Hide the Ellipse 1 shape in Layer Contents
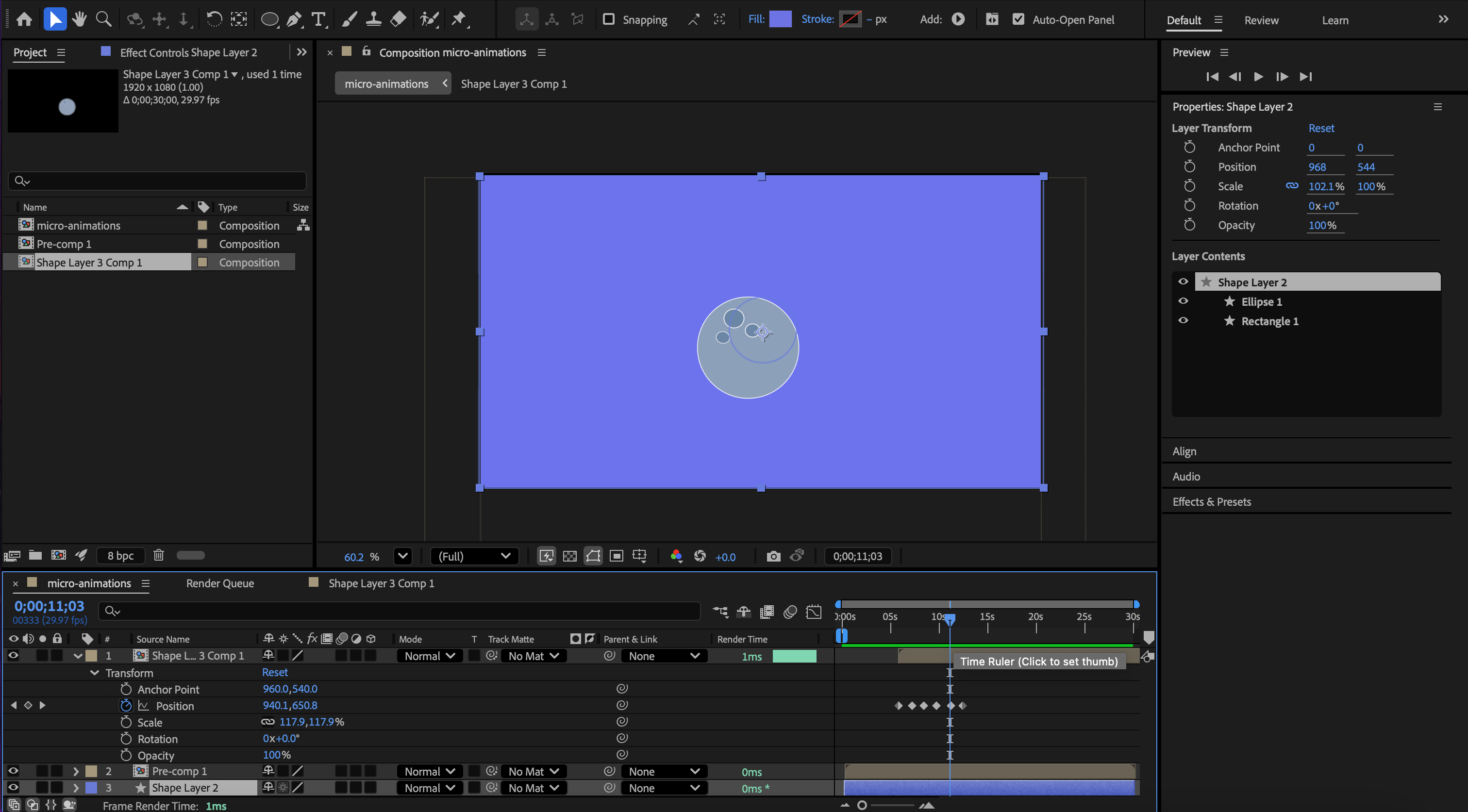 [1183, 301]
